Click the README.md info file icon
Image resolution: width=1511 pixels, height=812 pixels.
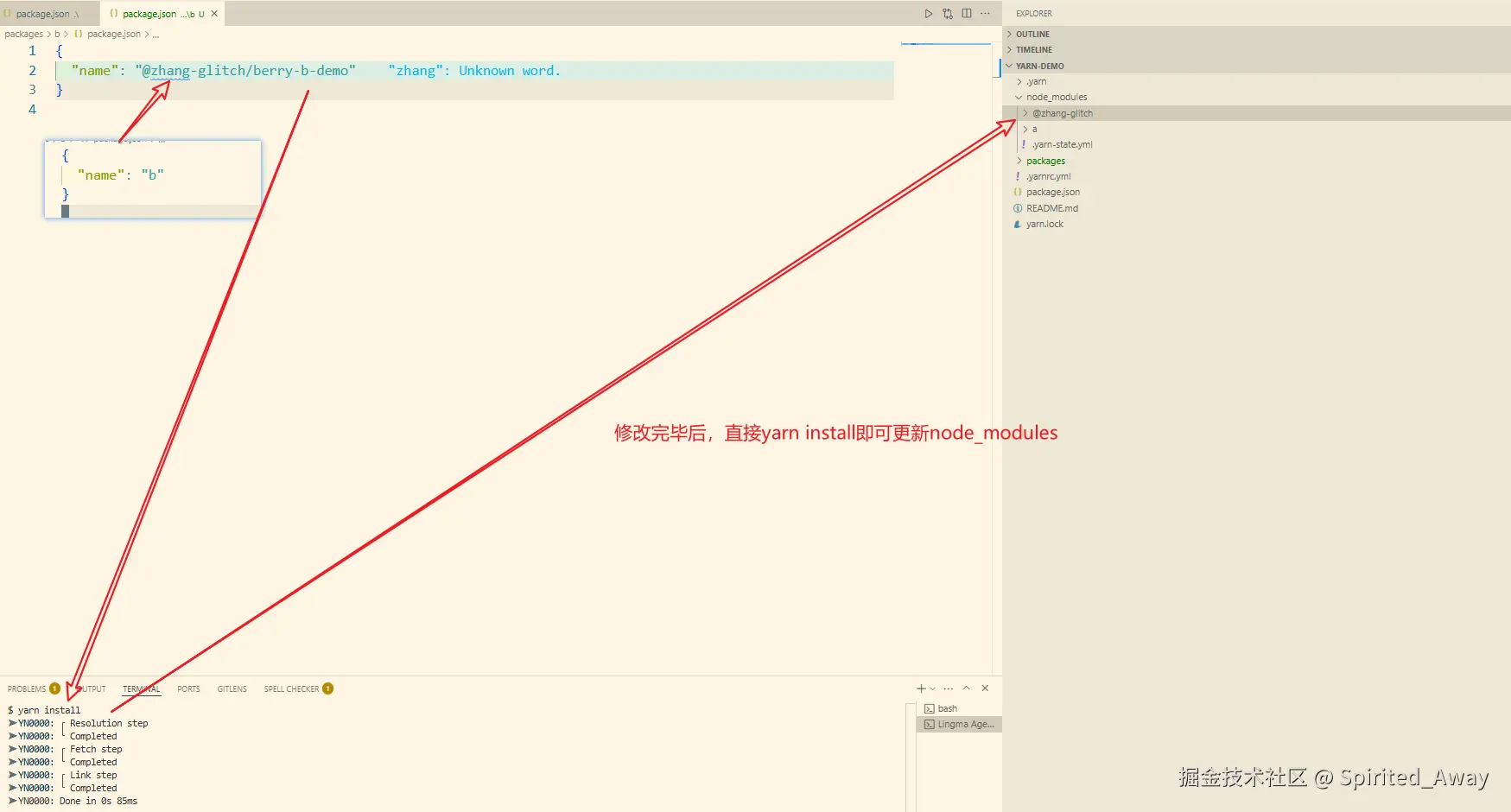click(1018, 209)
